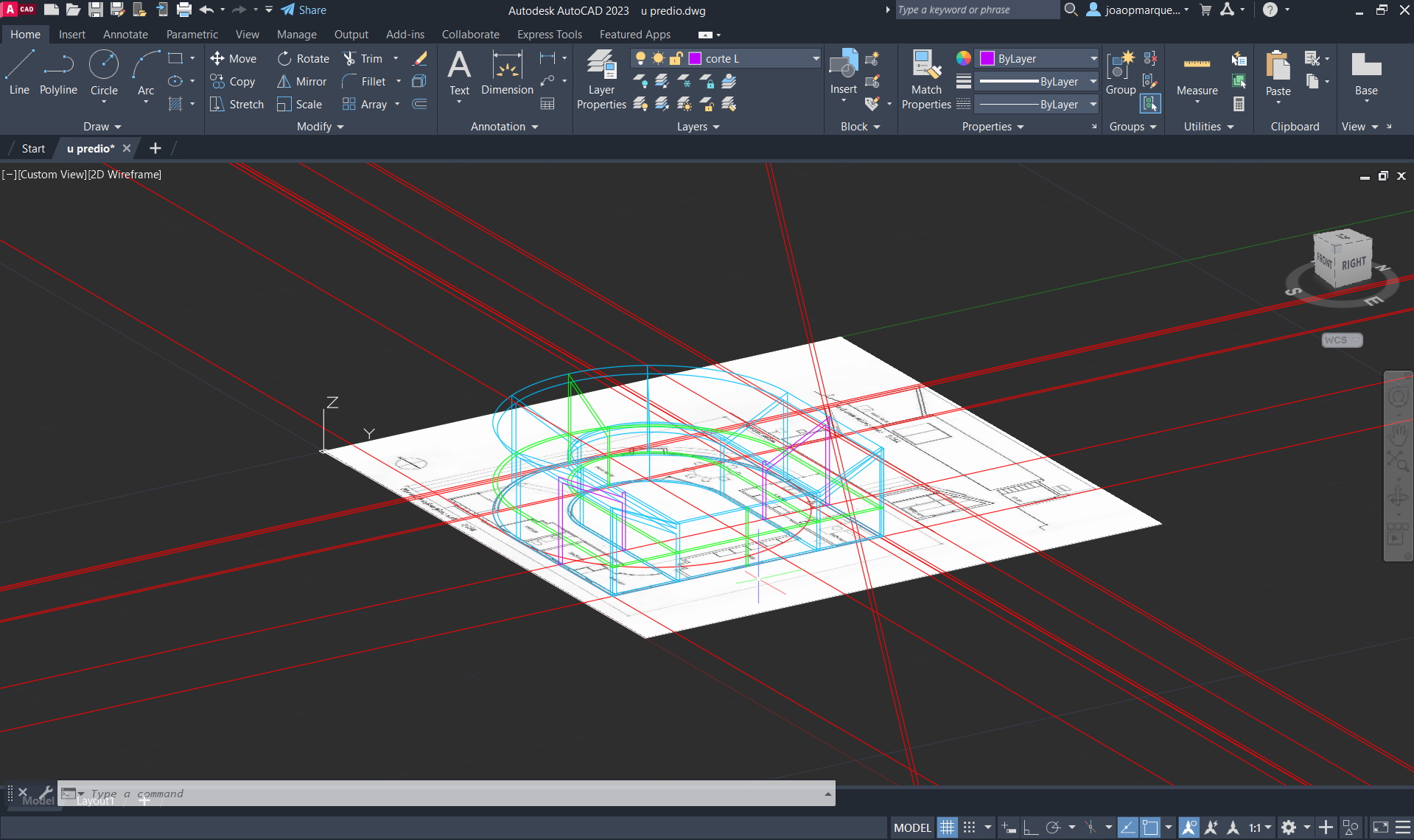Click the MODEL space button
Viewport: 1414px width, 840px height.
coord(912,827)
